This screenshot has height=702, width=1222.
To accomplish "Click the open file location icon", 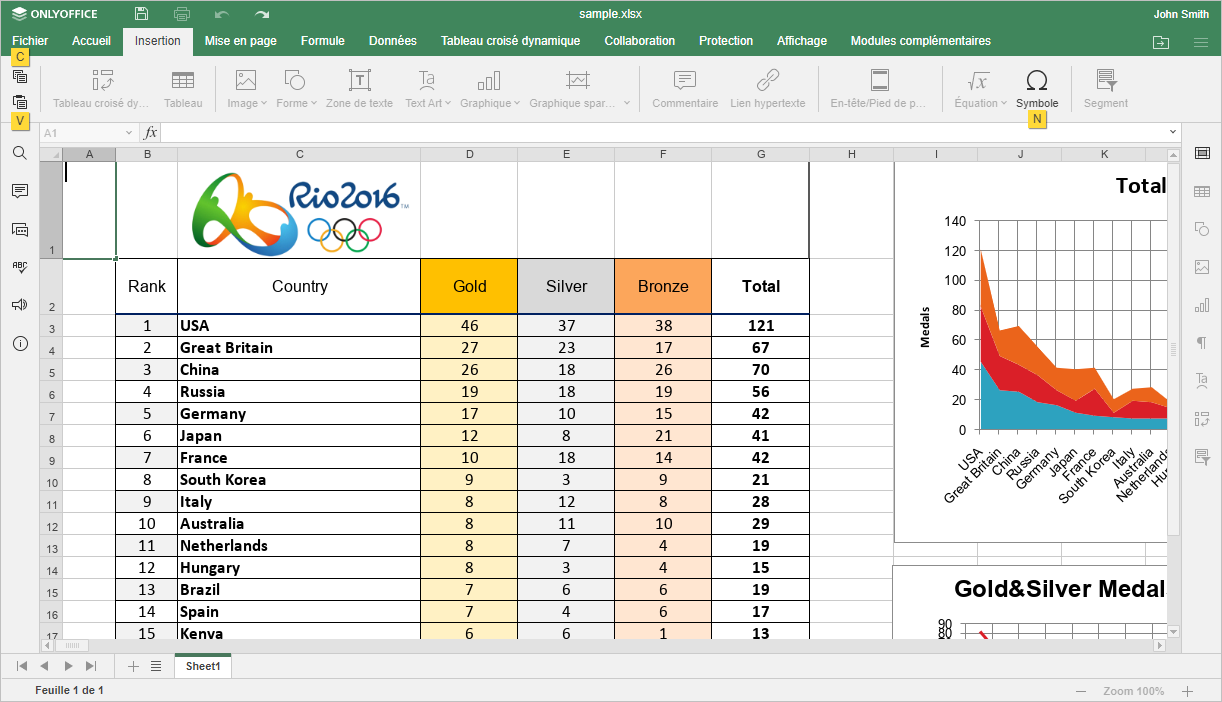I will [1160, 42].
